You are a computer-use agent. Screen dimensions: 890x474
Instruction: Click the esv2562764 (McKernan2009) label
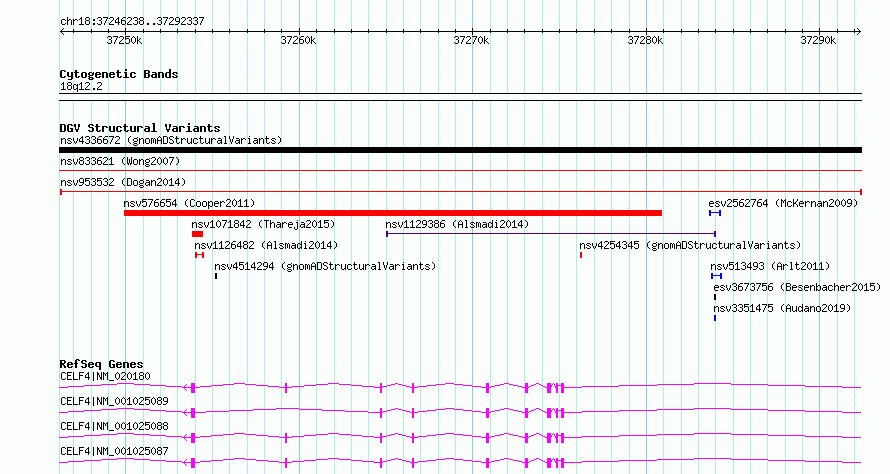tap(783, 203)
